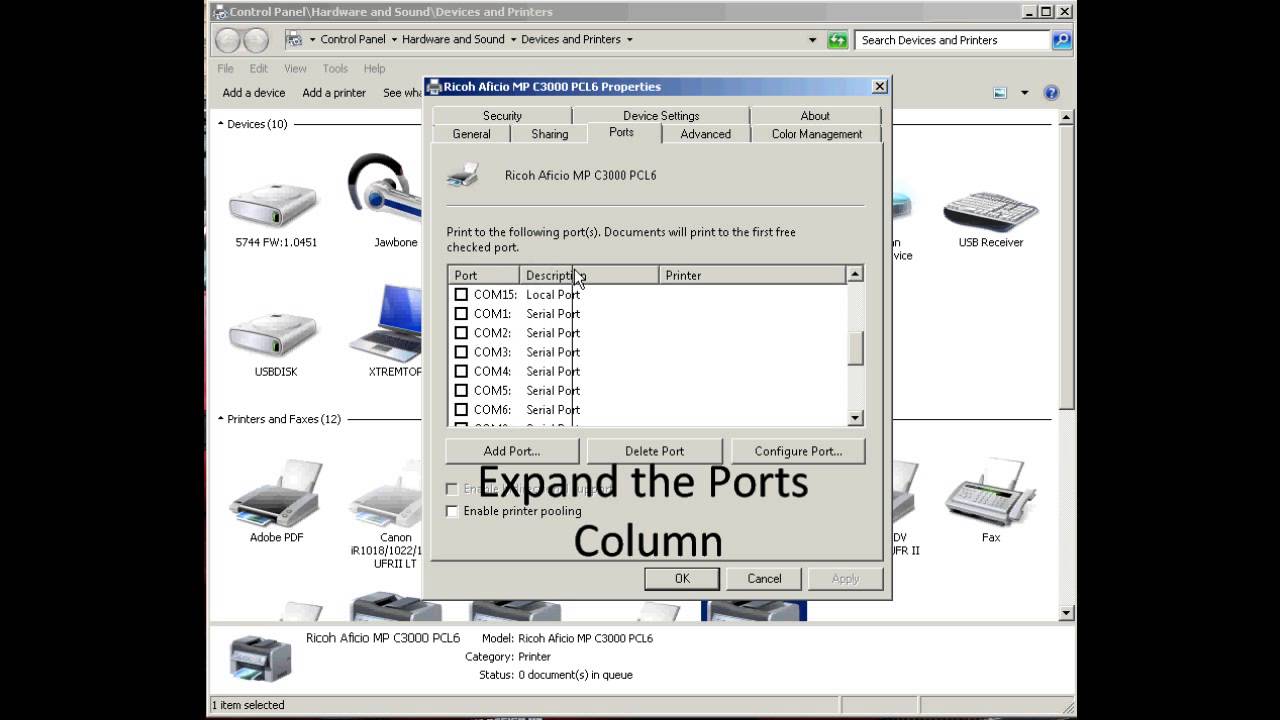Close the Ricoh Properties dialog
The width and height of the screenshot is (1280, 720).
[880, 86]
